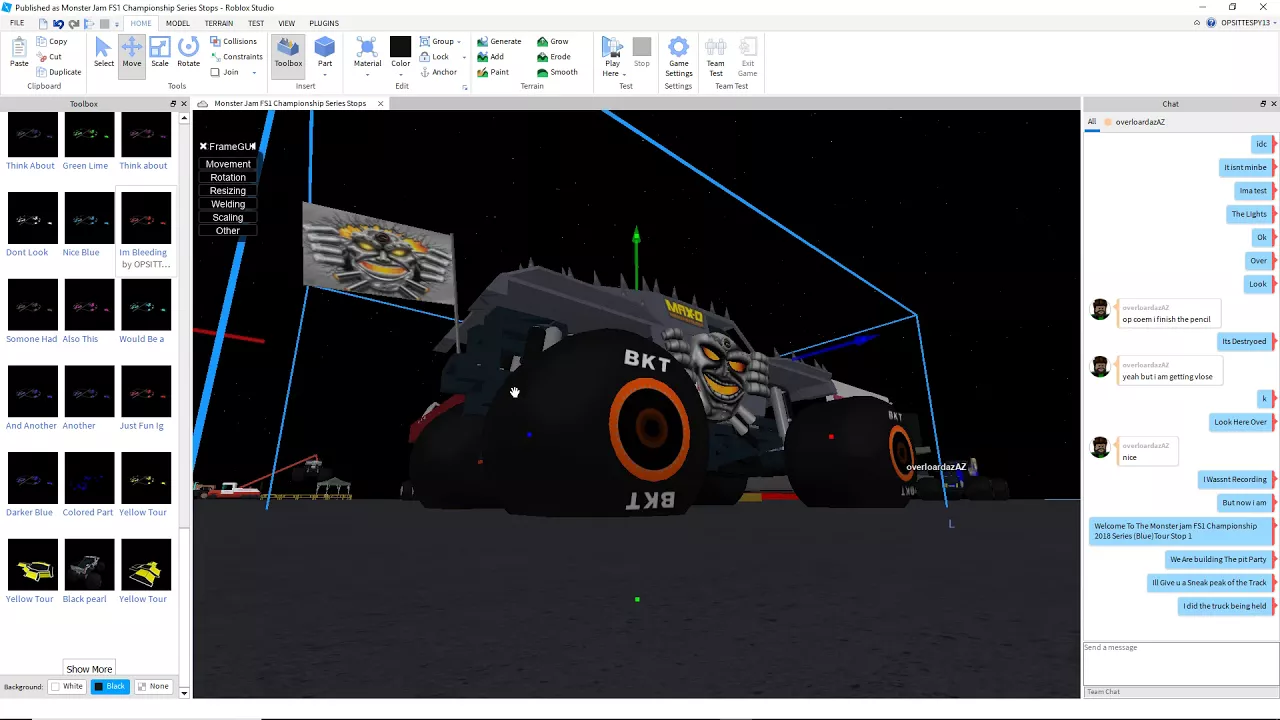
Task: Open the Part dropdown arrow
Action: pyautogui.click(x=325, y=74)
